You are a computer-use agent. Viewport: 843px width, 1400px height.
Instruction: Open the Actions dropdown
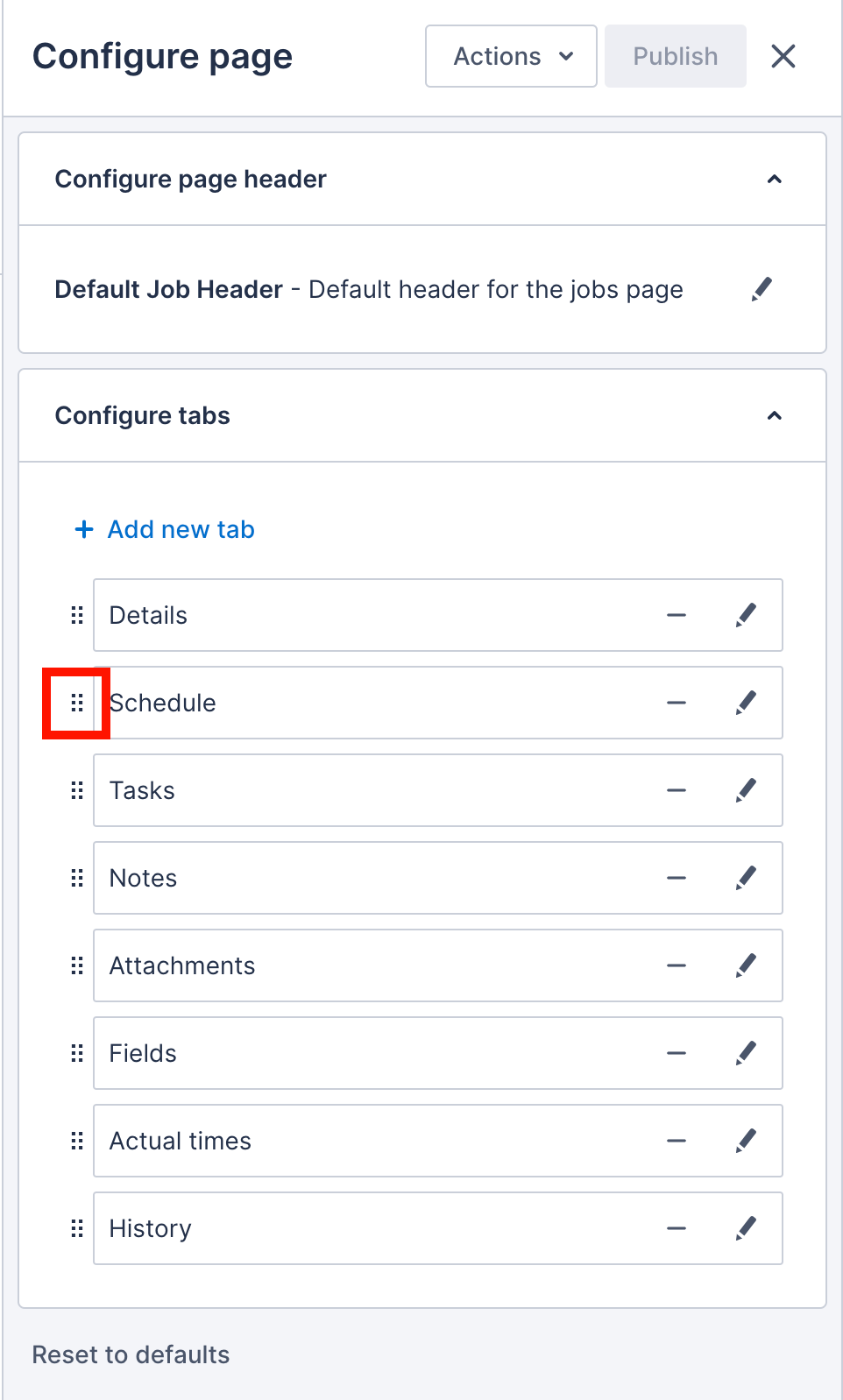511,56
